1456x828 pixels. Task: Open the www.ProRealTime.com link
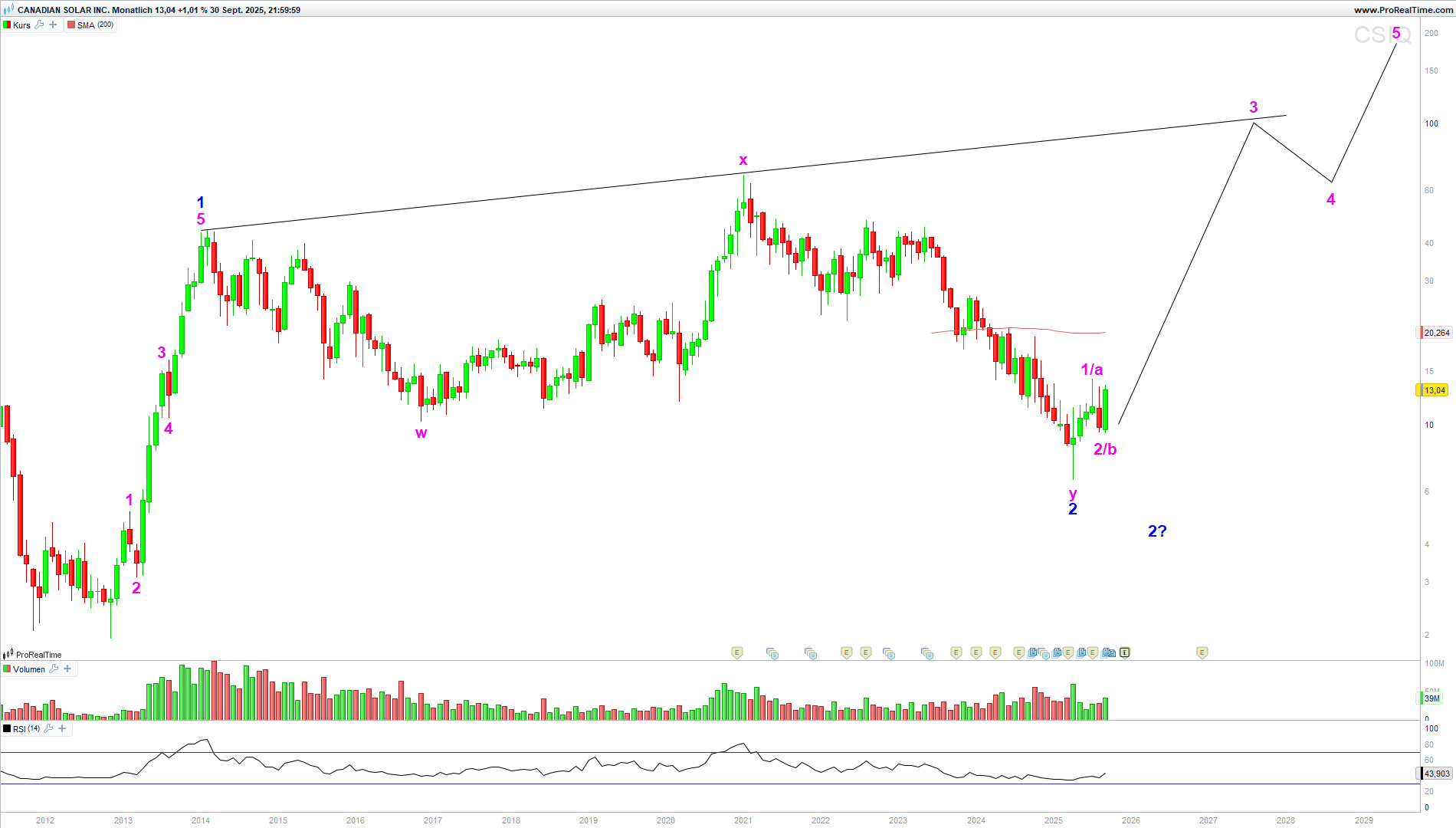(1403, 10)
